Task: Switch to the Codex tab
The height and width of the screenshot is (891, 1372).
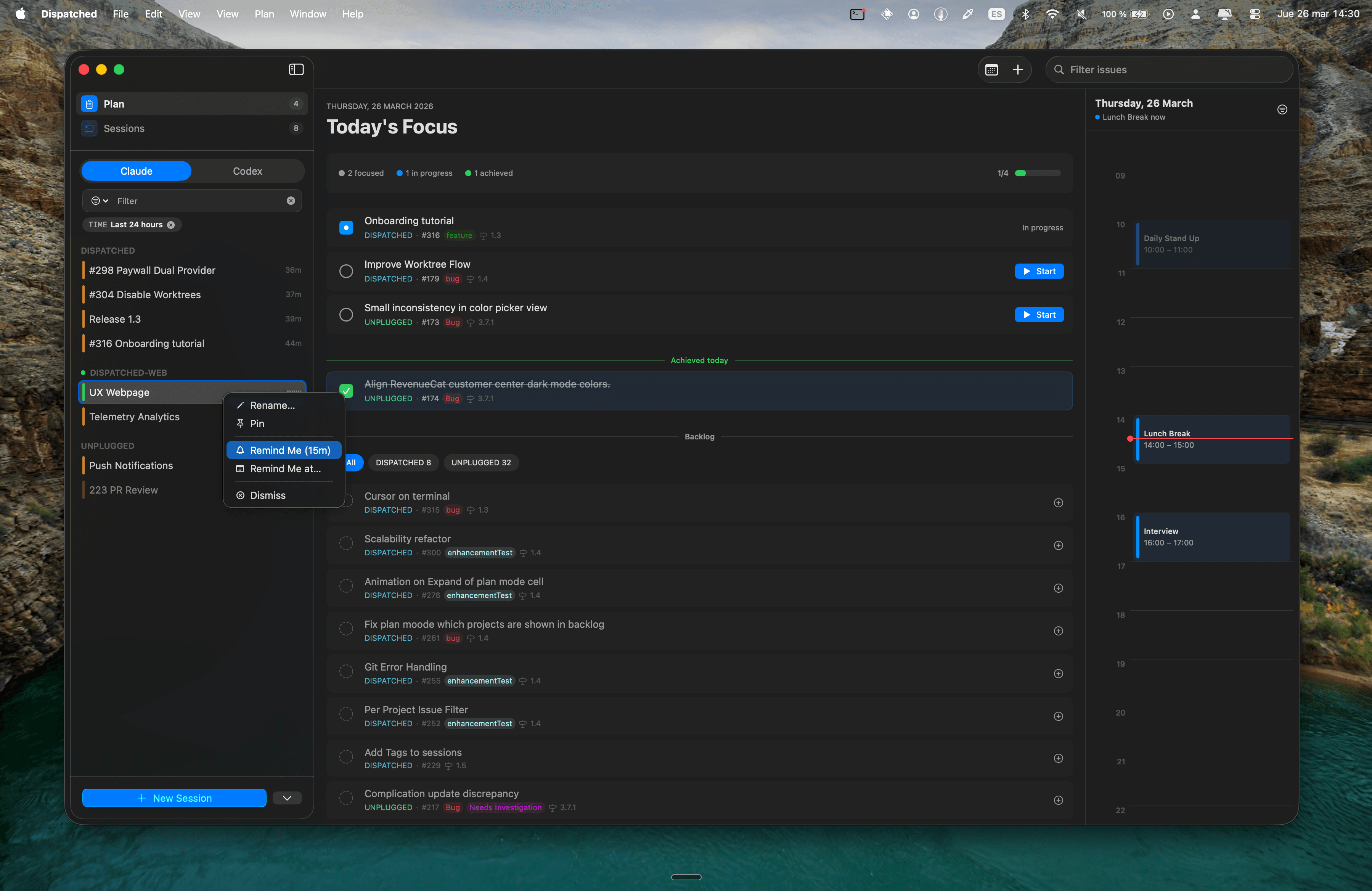Action: click(247, 171)
